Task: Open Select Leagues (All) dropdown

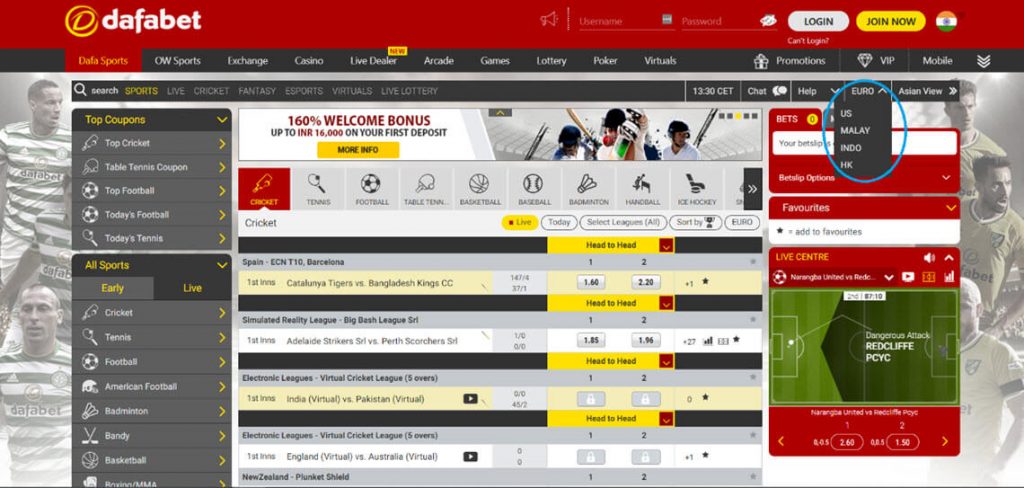Action: click(x=623, y=222)
